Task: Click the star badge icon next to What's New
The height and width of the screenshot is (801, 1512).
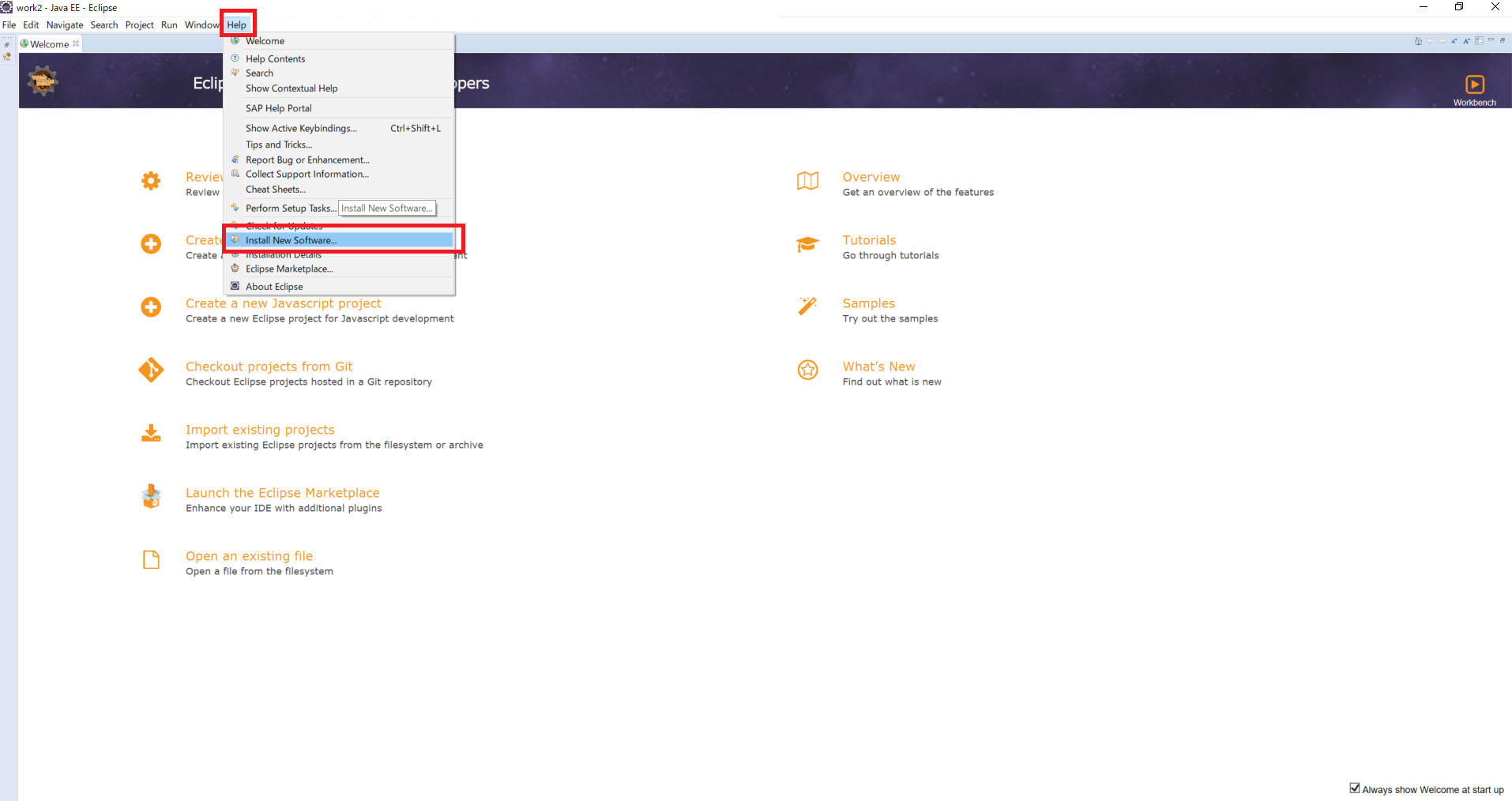Action: (x=807, y=370)
